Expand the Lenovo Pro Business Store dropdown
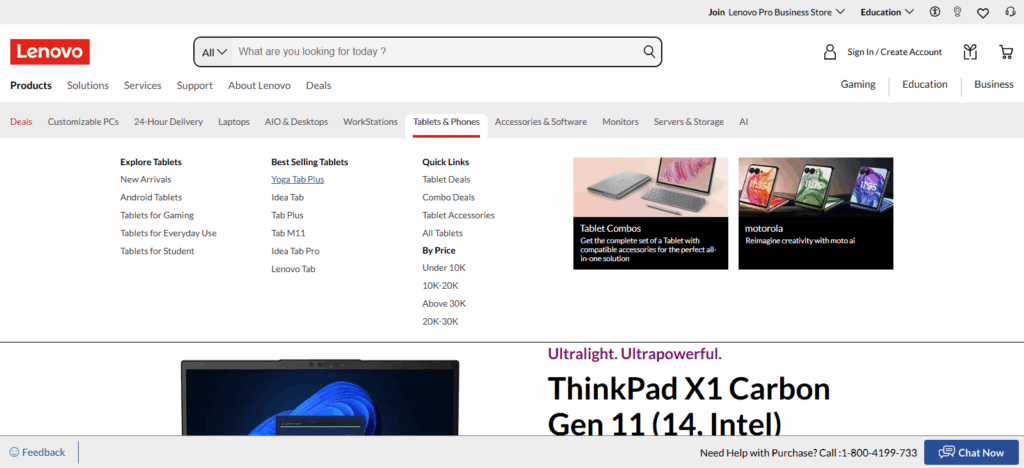1024x468 pixels. coord(776,12)
